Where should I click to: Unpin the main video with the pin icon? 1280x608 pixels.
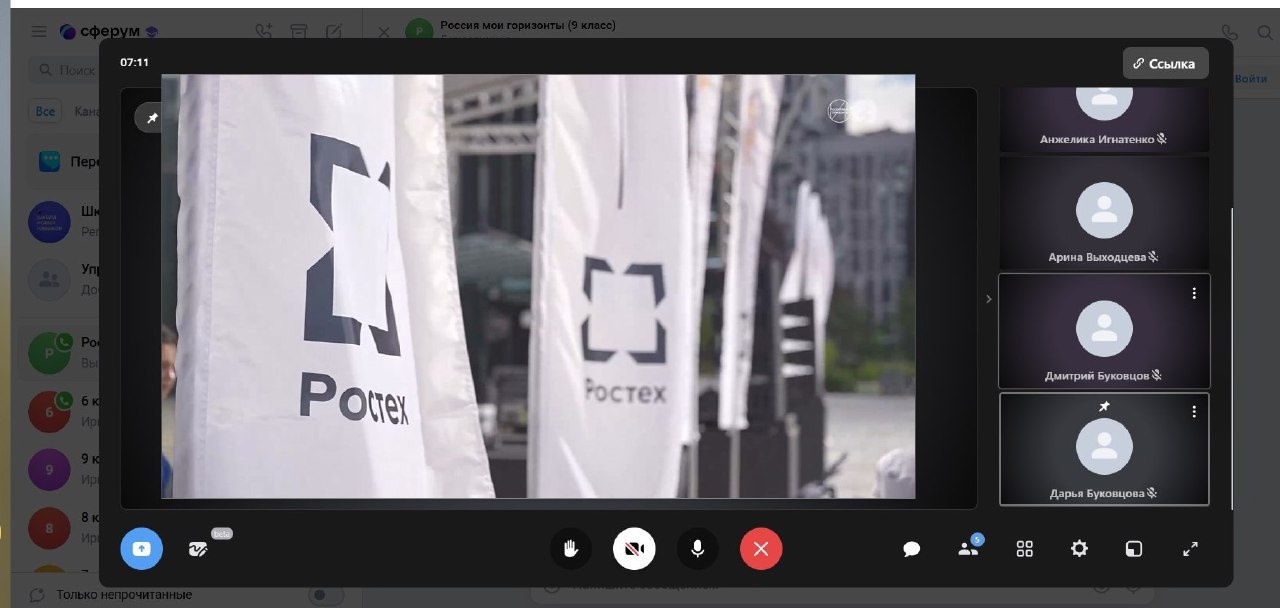click(152, 118)
